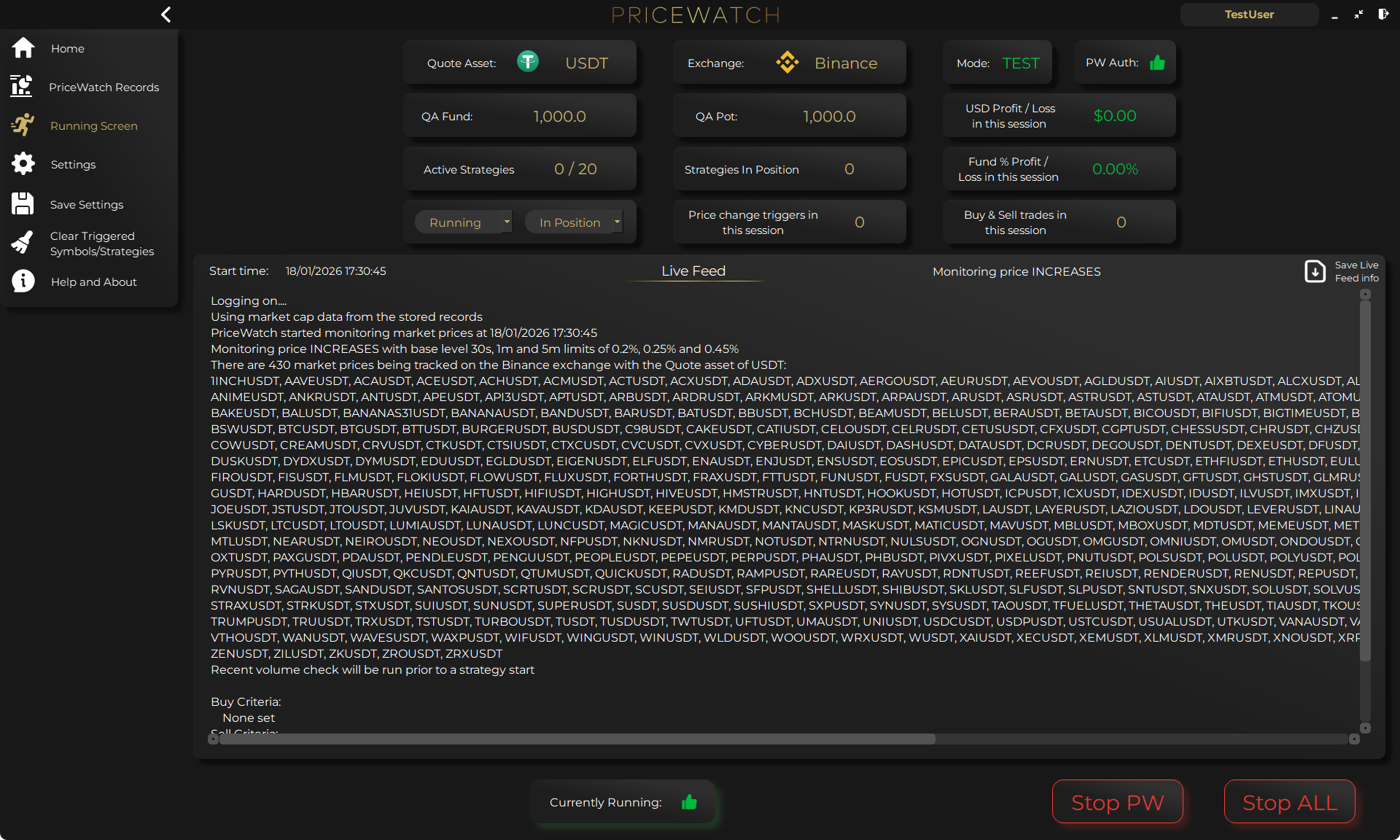
Task: Click the Binance exchange logo
Action: pyautogui.click(x=787, y=62)
